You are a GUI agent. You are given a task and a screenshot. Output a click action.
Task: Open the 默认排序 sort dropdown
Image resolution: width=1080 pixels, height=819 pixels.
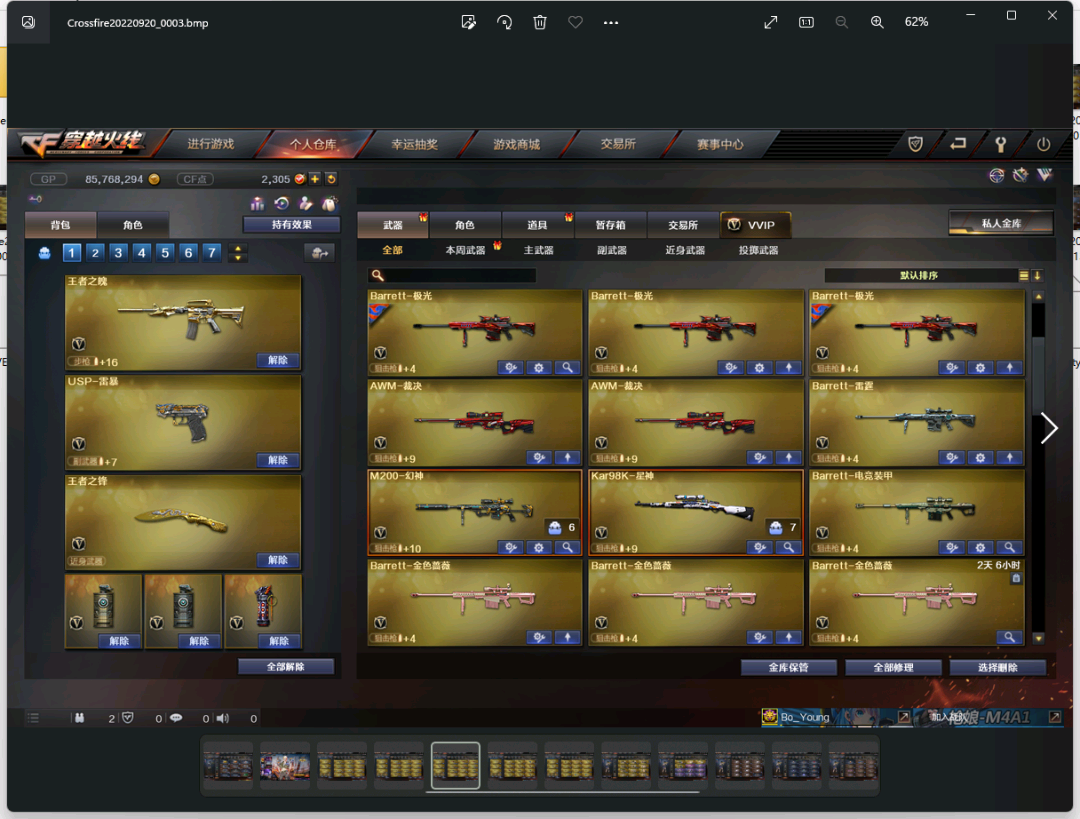(x=919, y=276)
